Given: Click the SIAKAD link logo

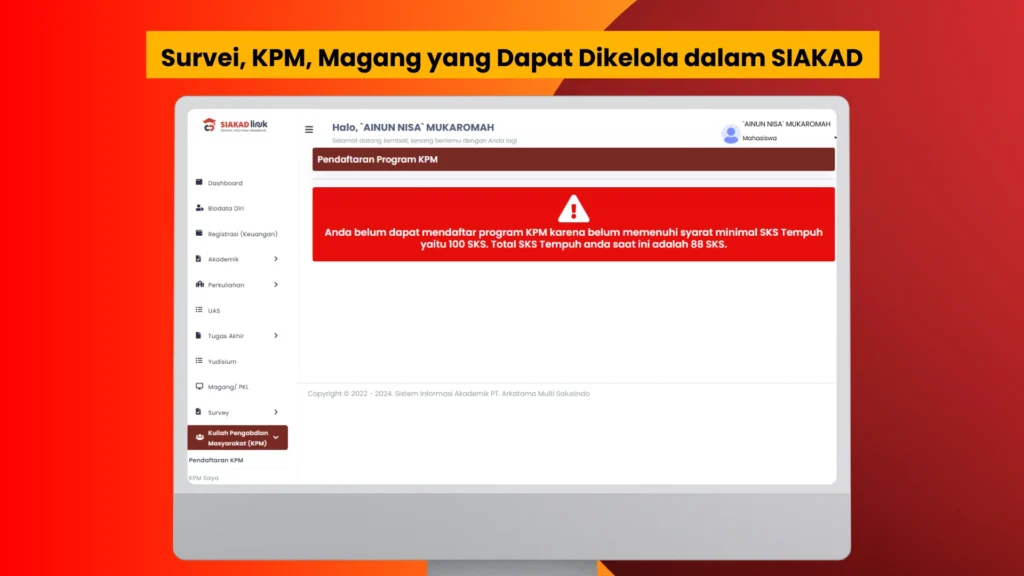Looking at the screenshot, I should [x=235, y=125].
